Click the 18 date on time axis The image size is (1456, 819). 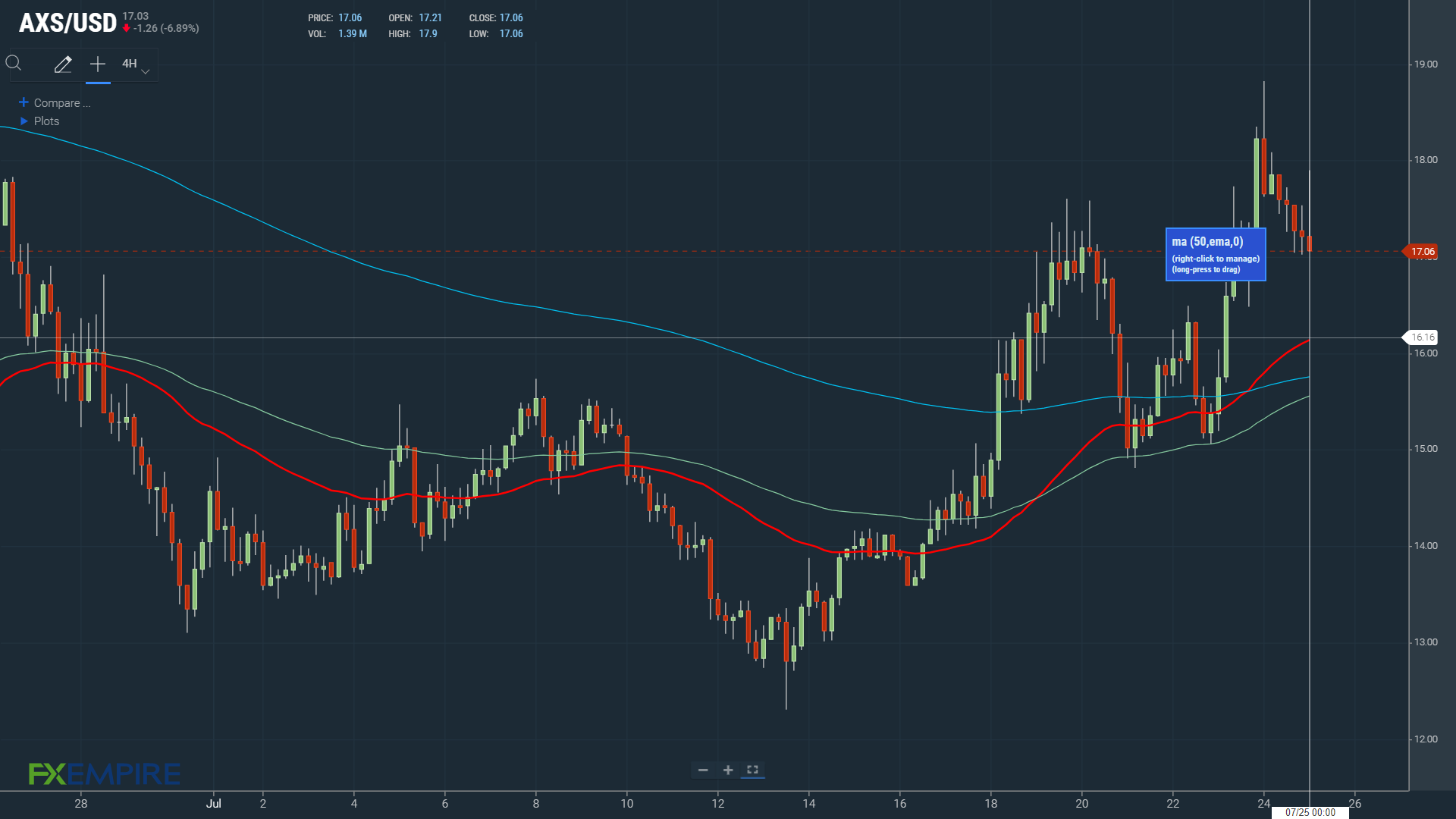tap(991, 804)
